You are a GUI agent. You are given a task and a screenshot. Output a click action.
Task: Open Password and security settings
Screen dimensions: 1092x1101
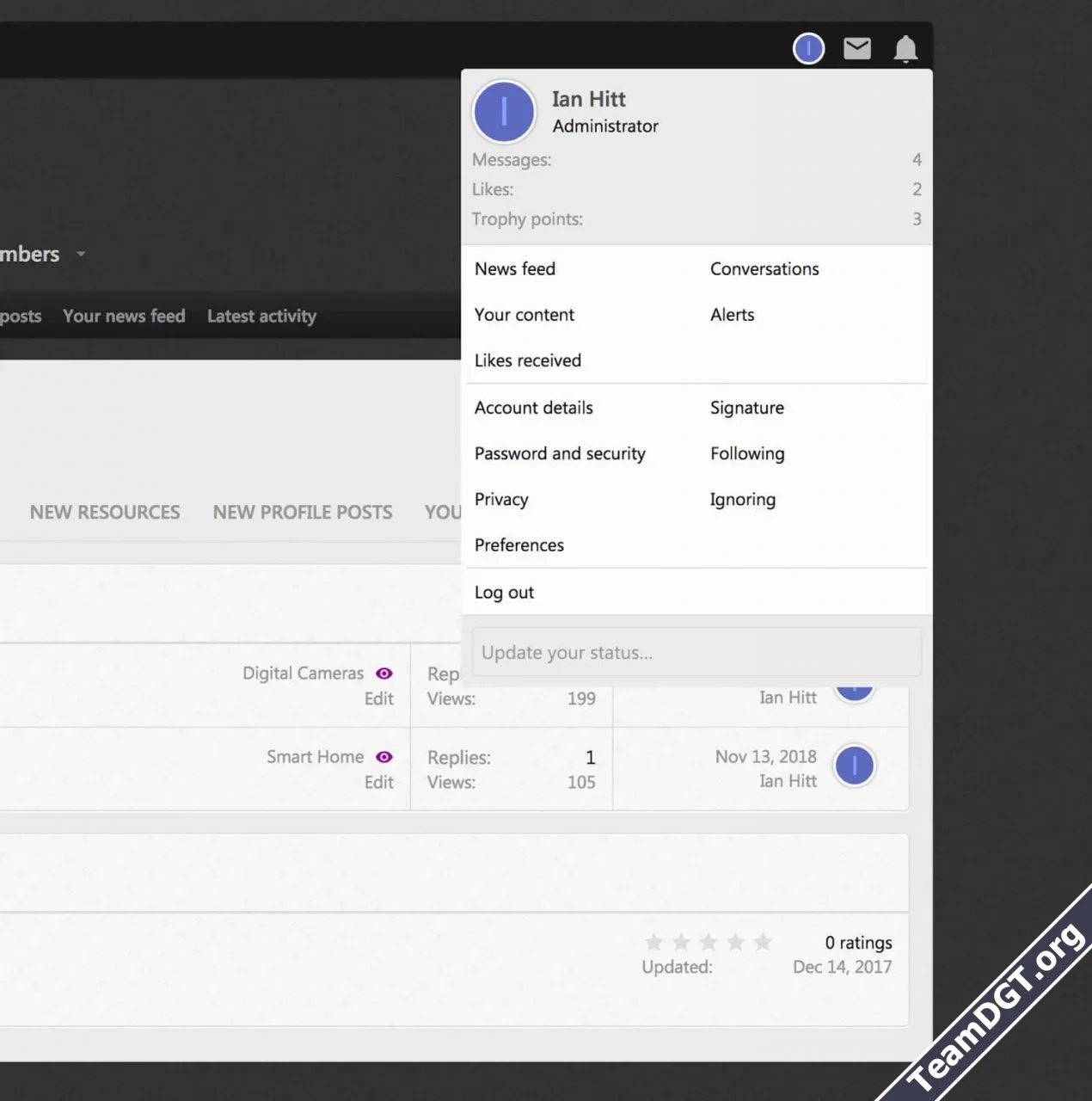click(559, 453)
